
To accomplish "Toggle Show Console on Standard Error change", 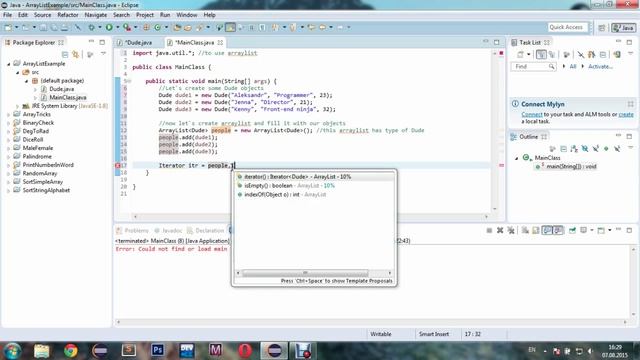I will point(558,231).
